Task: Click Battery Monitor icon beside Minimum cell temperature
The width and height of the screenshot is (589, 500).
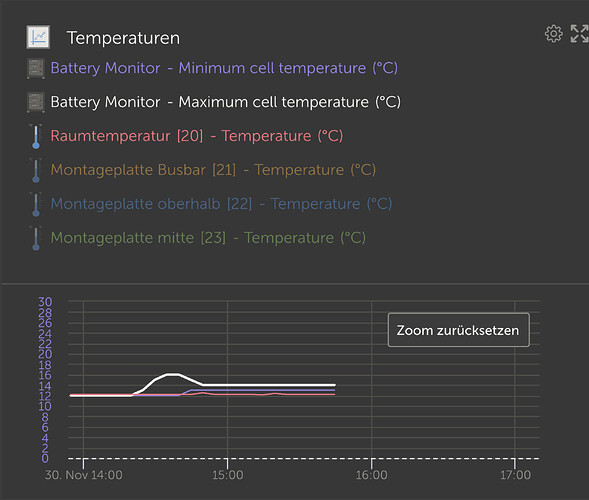Action: 36,68
